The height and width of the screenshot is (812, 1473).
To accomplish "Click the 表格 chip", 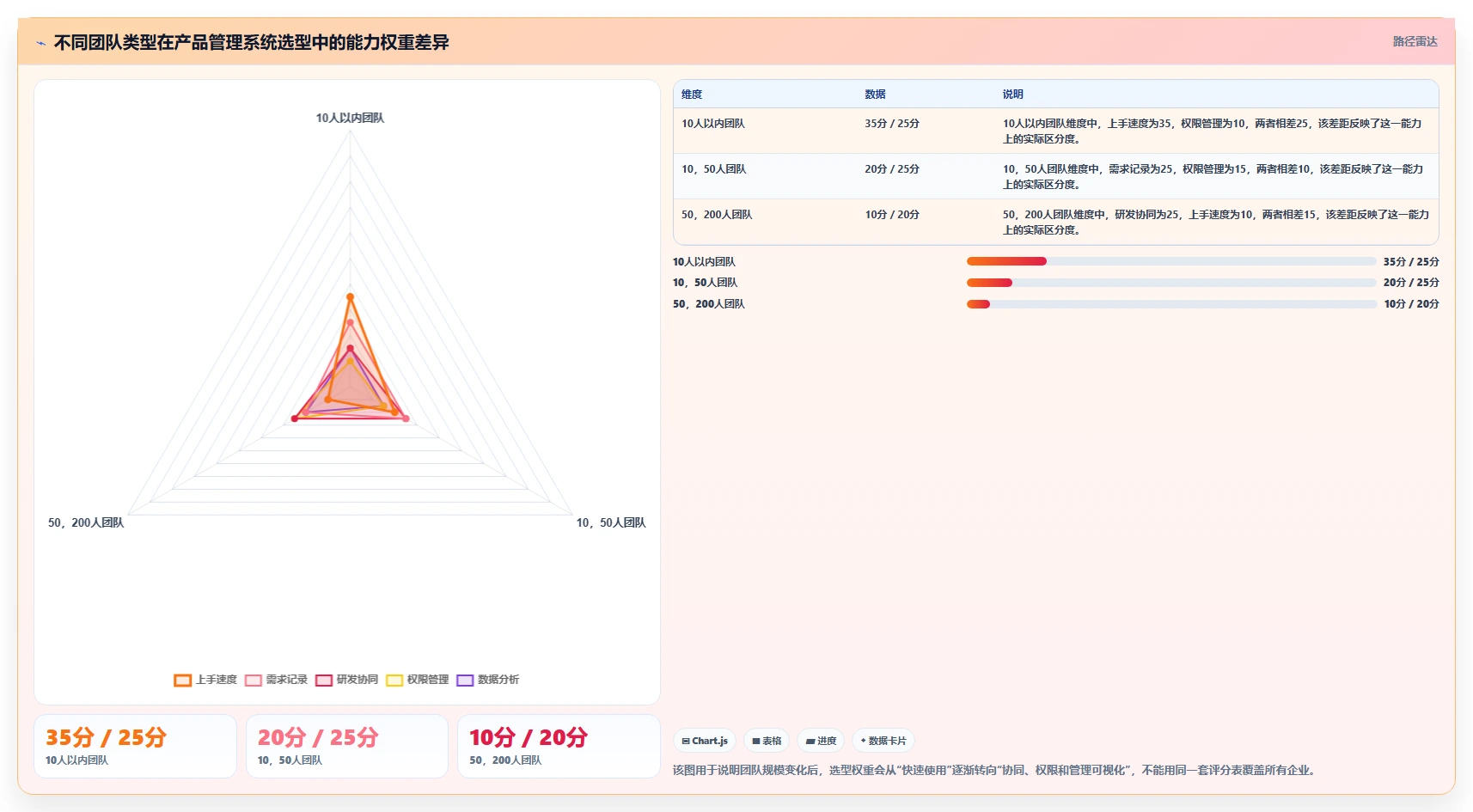I will [767, 741].
